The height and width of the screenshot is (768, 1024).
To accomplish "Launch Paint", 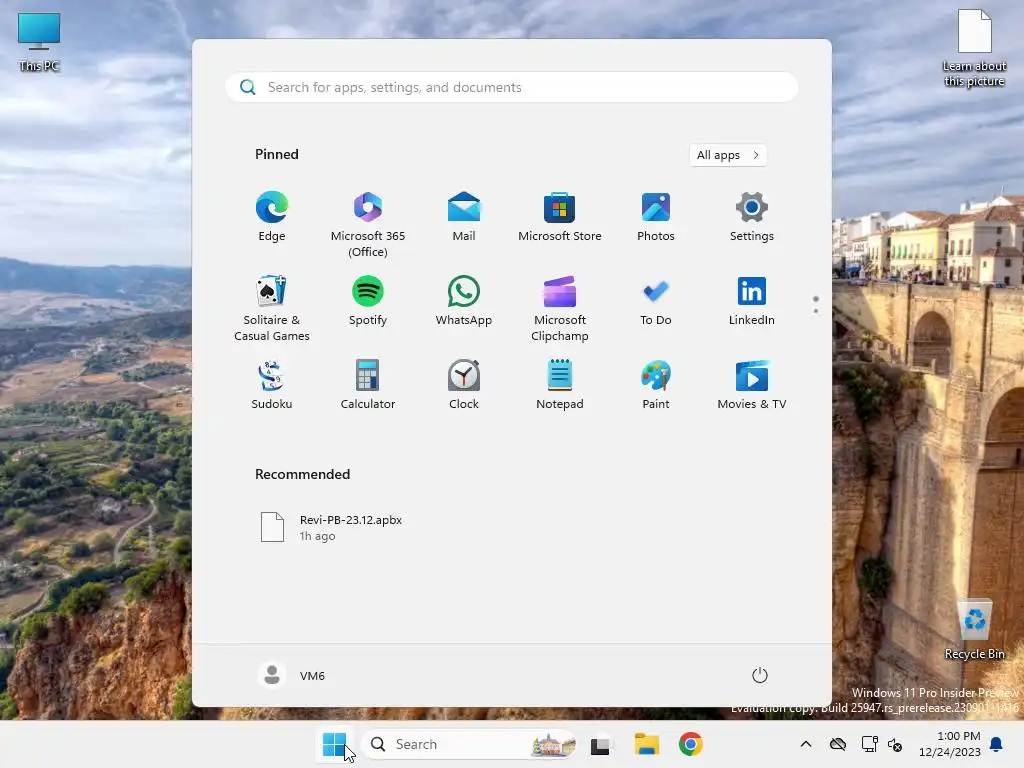I will click(x=656, y=385).
